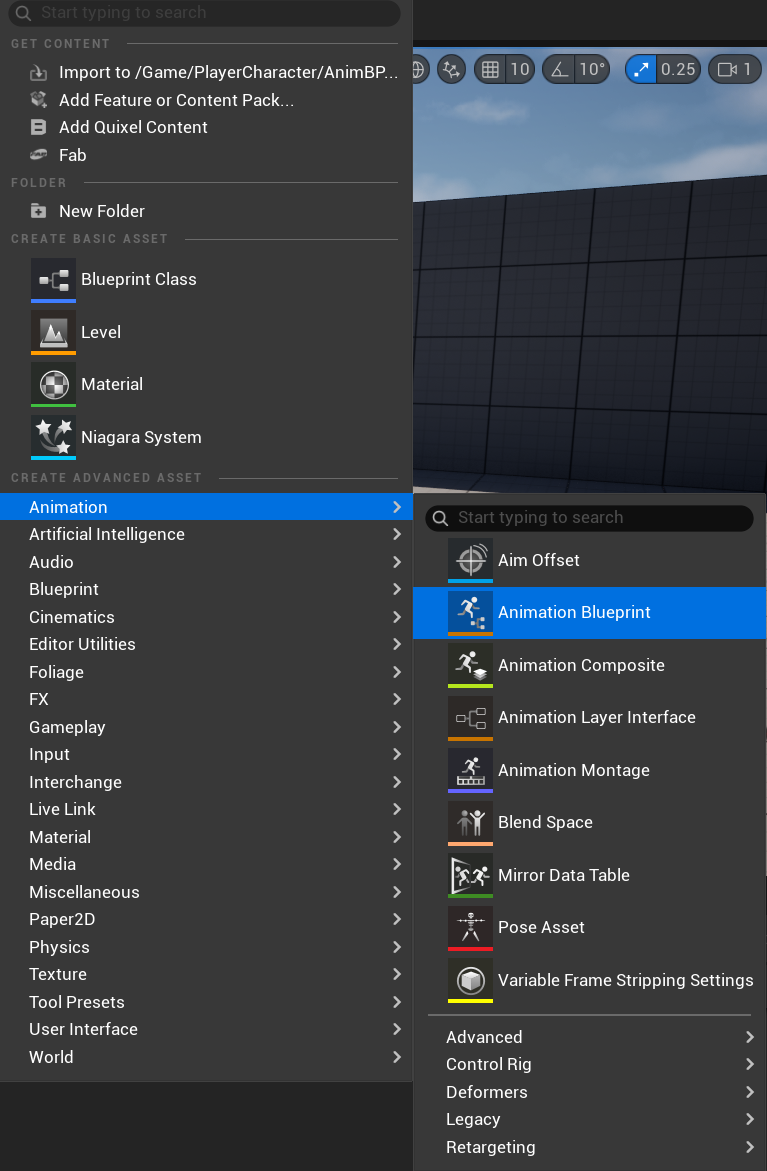Open the Live Link category
Viewport: 767px width, 1171px height.
point(206,810)
